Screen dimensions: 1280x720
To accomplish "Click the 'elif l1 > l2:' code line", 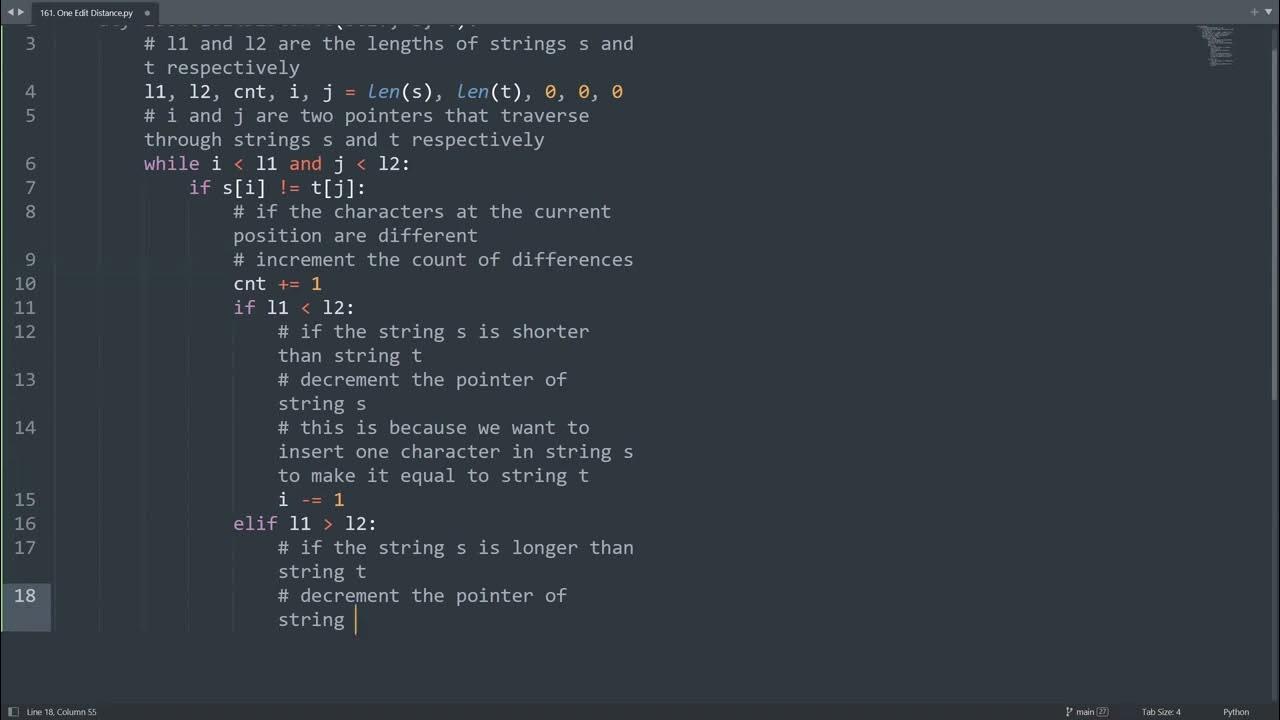I will 305,523.
